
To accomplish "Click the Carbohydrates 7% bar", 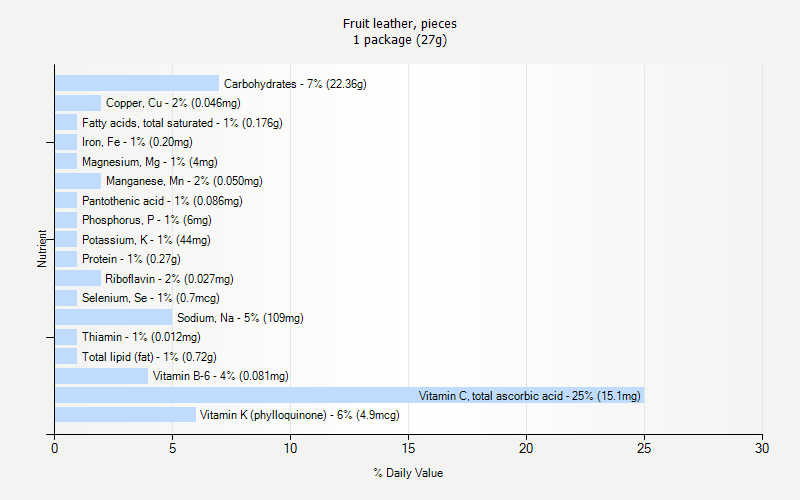I will point(137,83).
